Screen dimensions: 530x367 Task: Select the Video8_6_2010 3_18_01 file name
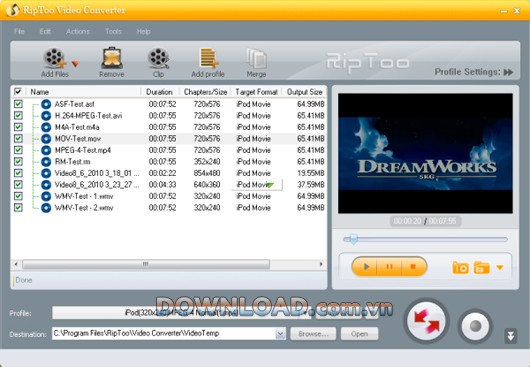(x=97, y=173)
